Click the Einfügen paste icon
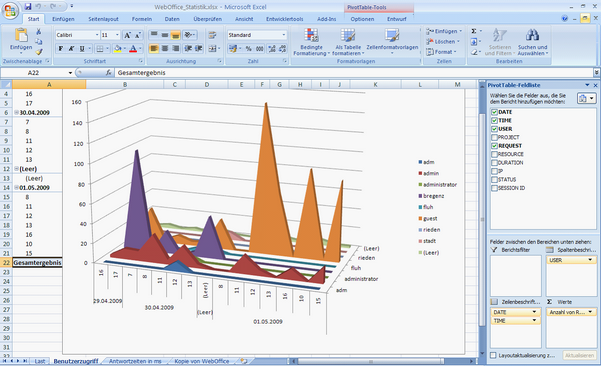Viewport: 601px width, 366px height. tap(21, 36)
